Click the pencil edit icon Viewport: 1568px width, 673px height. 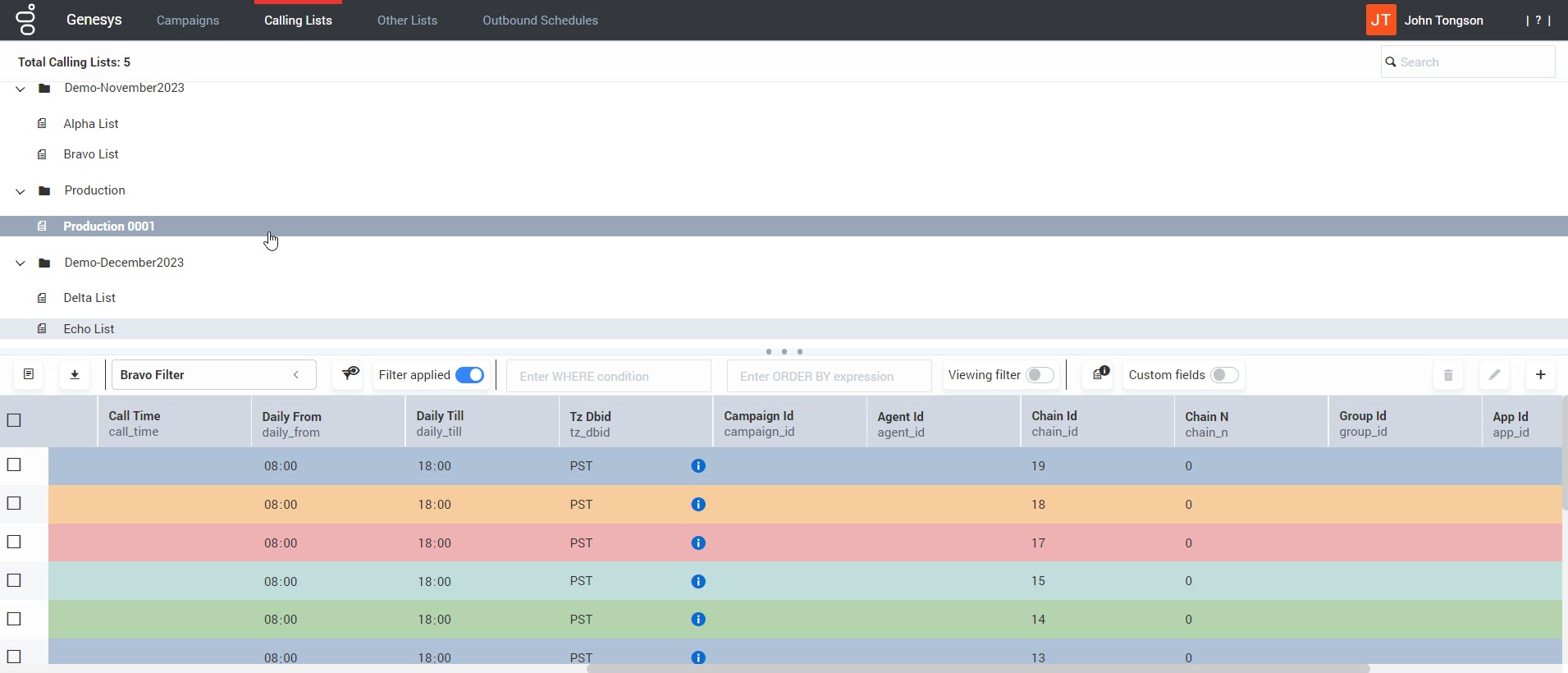[x=1494, y=375]
